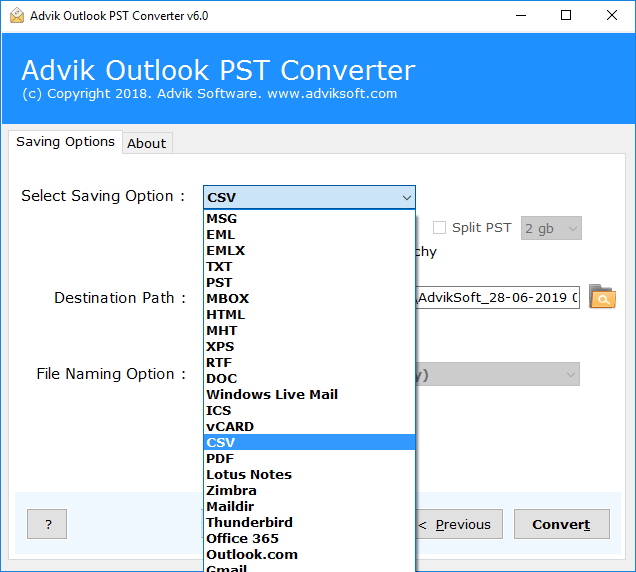
Task: Click the folder browse icon for destination
Action: tap(602, 297)
